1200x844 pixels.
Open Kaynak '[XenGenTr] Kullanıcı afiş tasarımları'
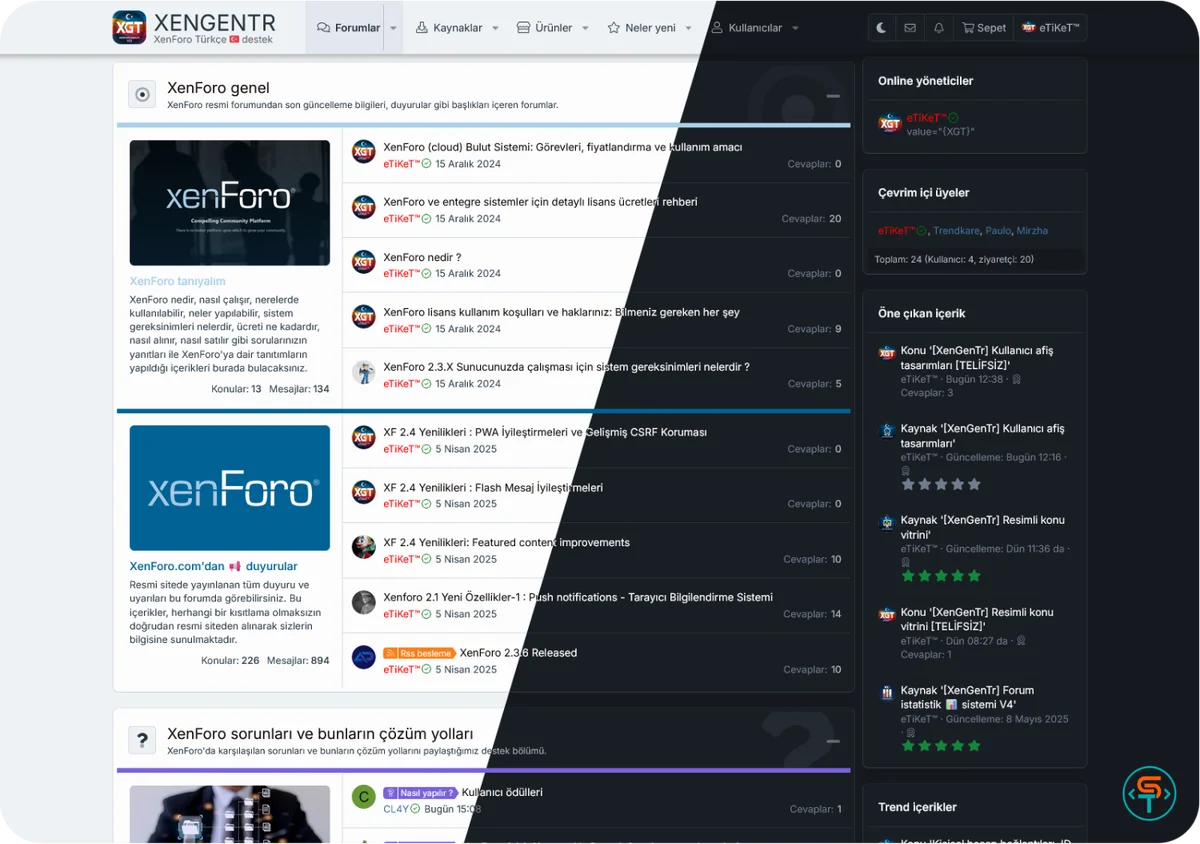[x=982, y=436]
